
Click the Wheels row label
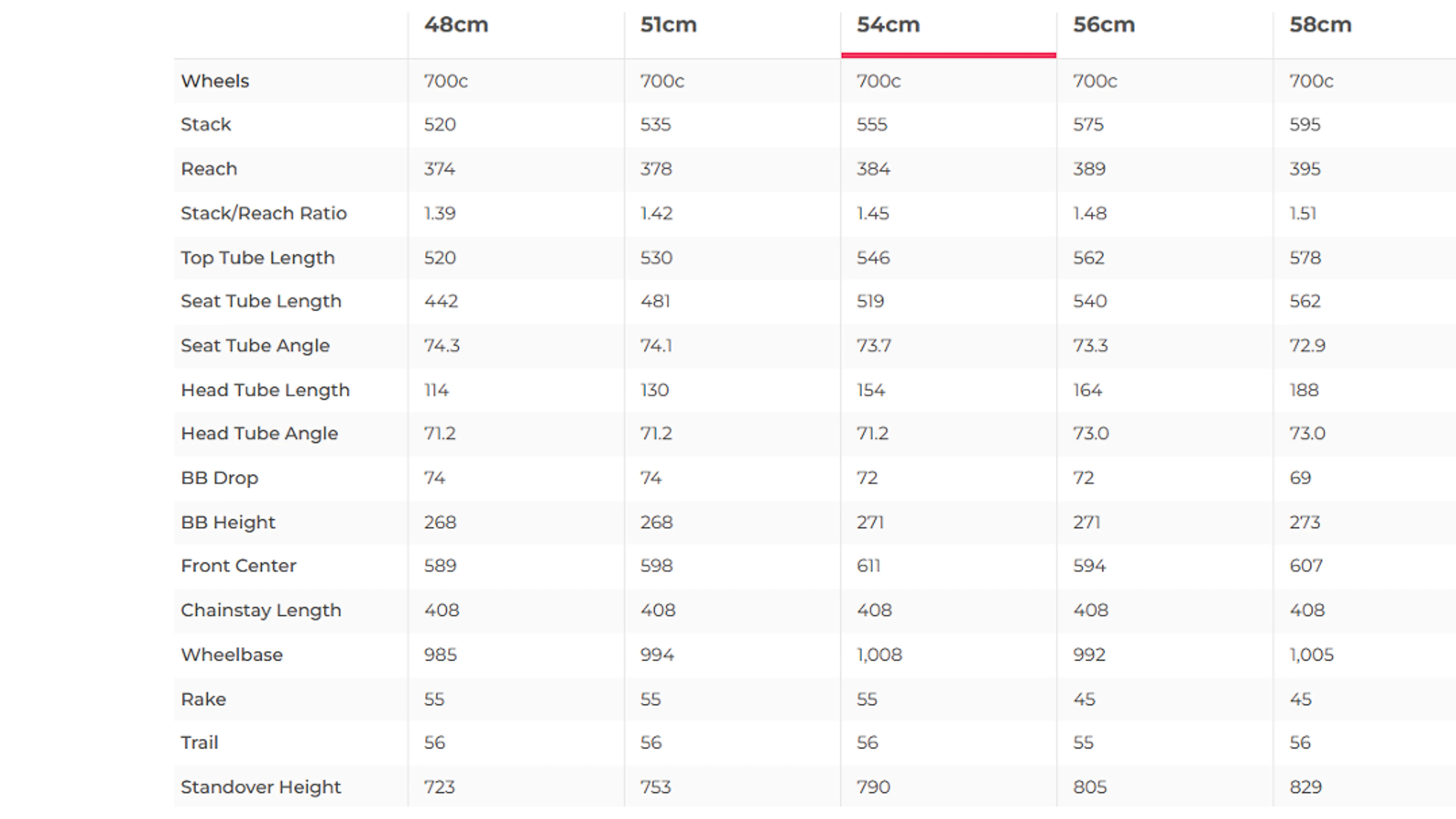[215, 81]
